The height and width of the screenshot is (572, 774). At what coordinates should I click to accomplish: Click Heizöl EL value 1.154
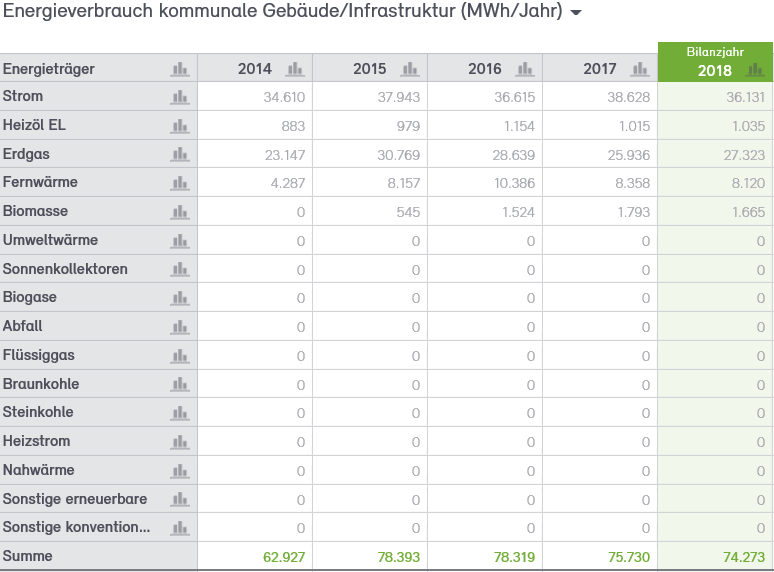pyautogui.click(x=519, y=126)
